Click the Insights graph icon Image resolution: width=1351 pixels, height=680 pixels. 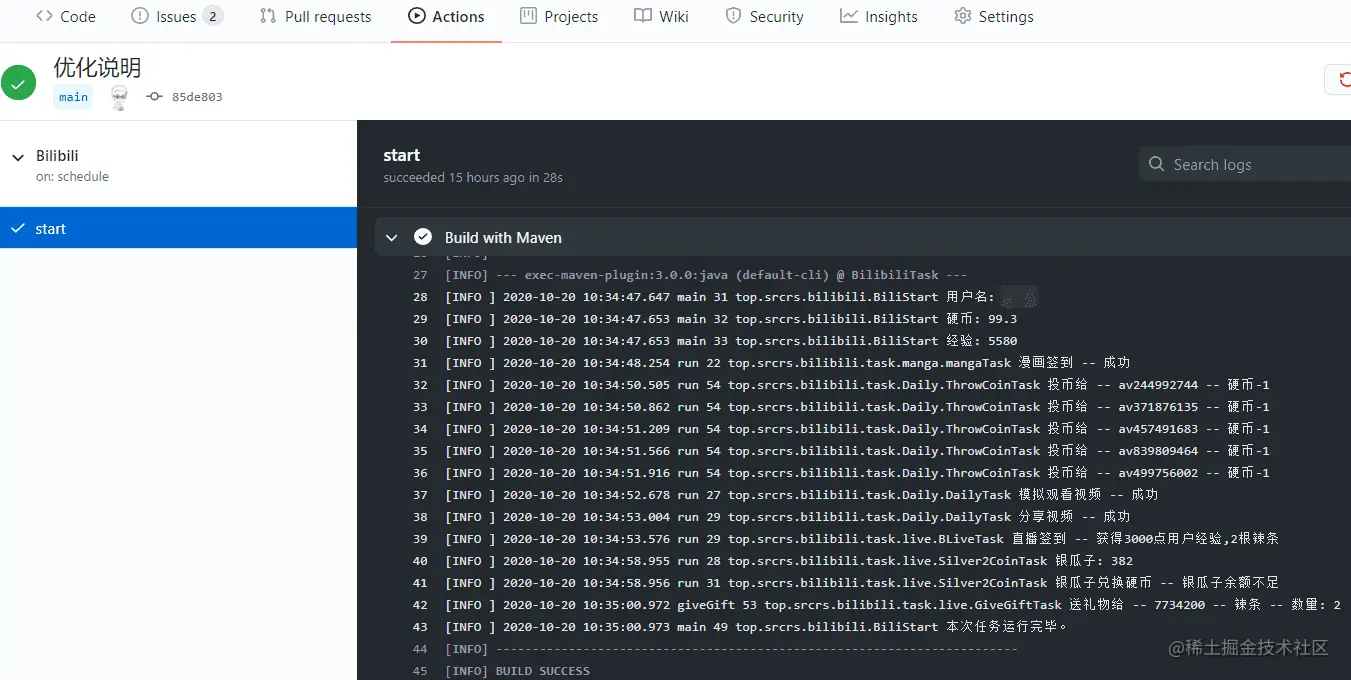848,16
